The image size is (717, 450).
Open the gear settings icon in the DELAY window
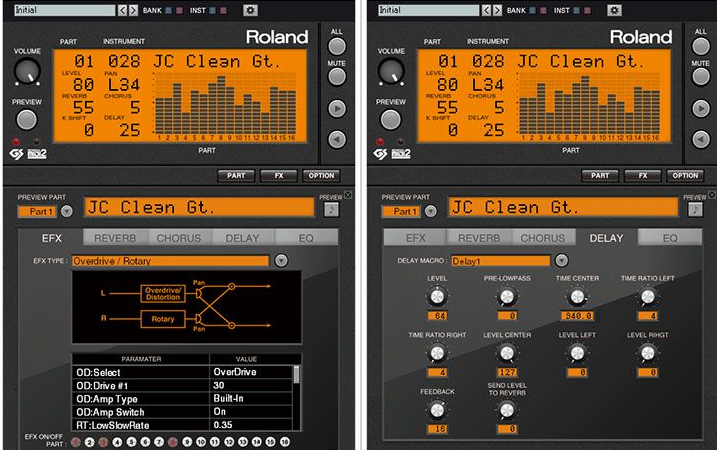tap(614, 10)
